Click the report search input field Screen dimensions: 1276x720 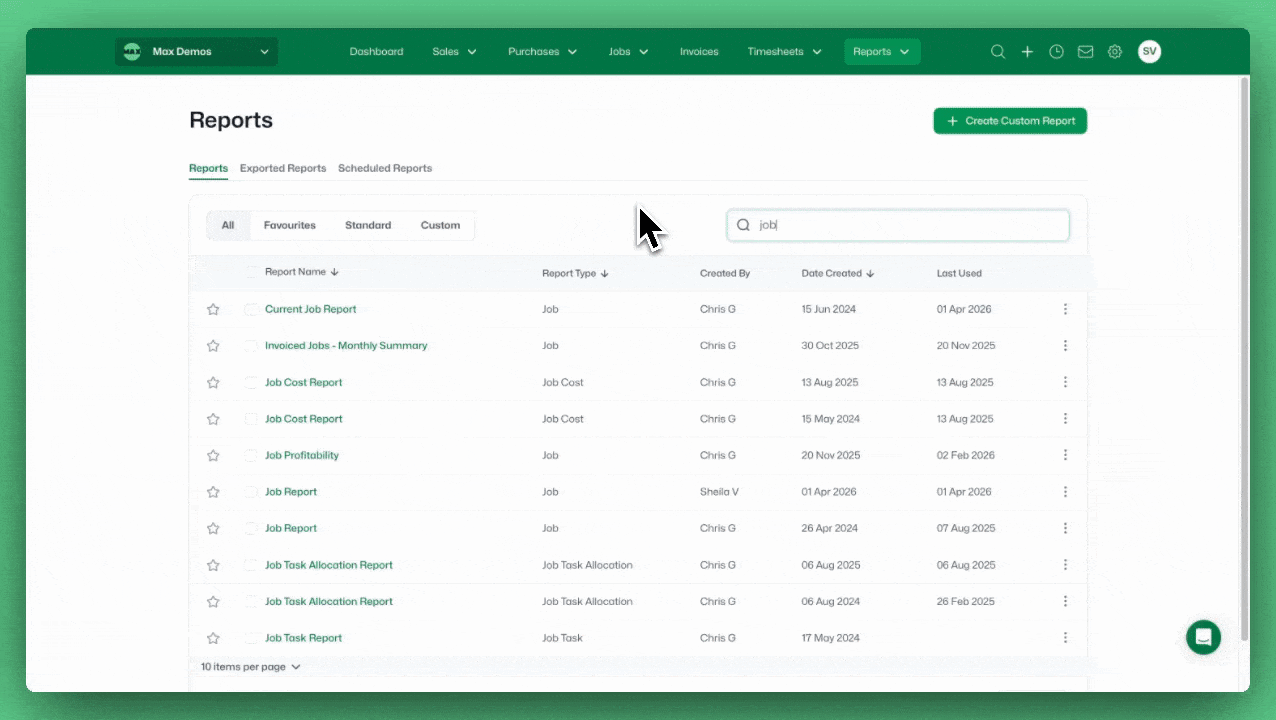pyautogui.click(x=908, y=225)
